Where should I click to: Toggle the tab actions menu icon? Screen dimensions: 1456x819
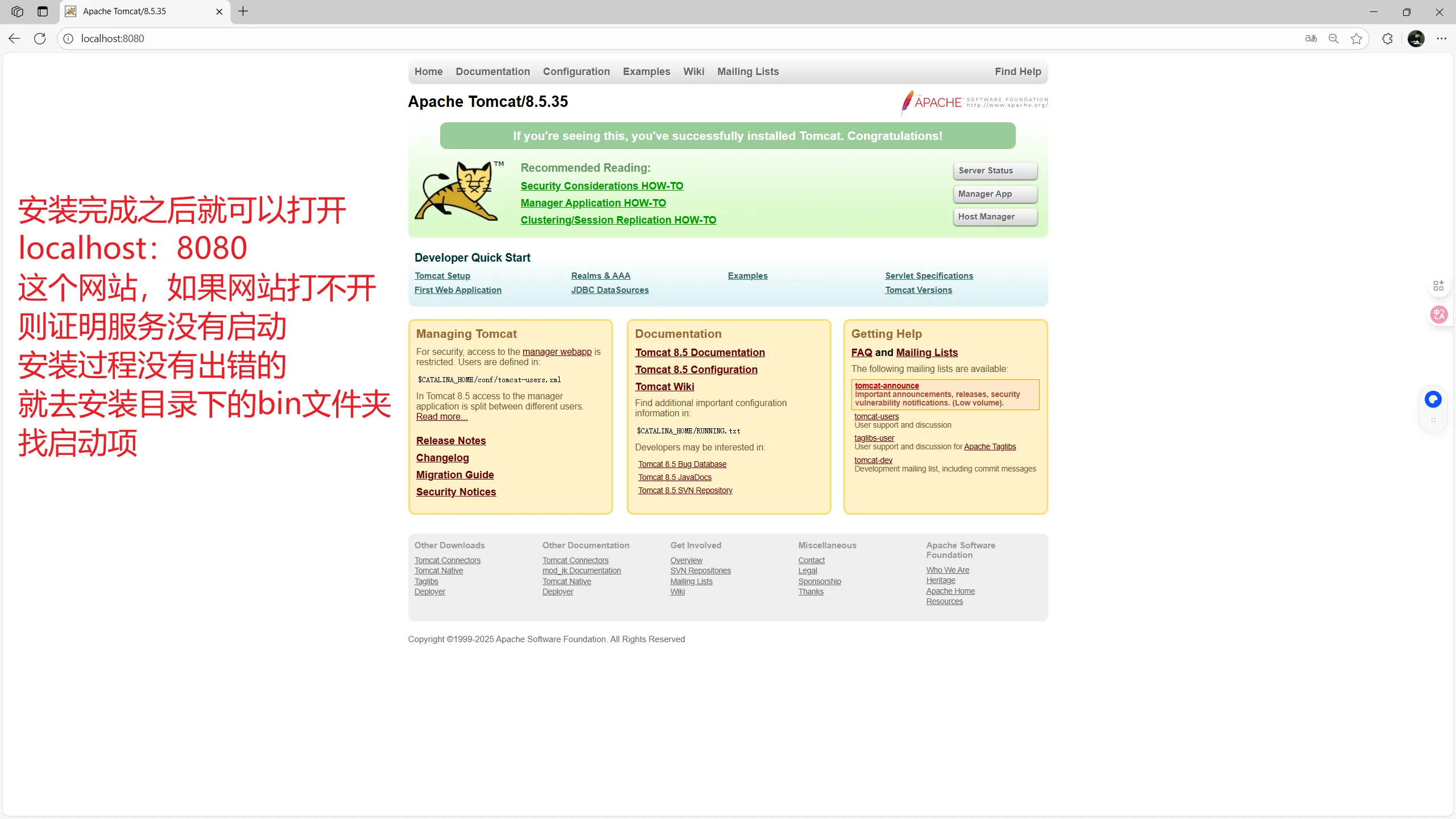click(43, 11)
